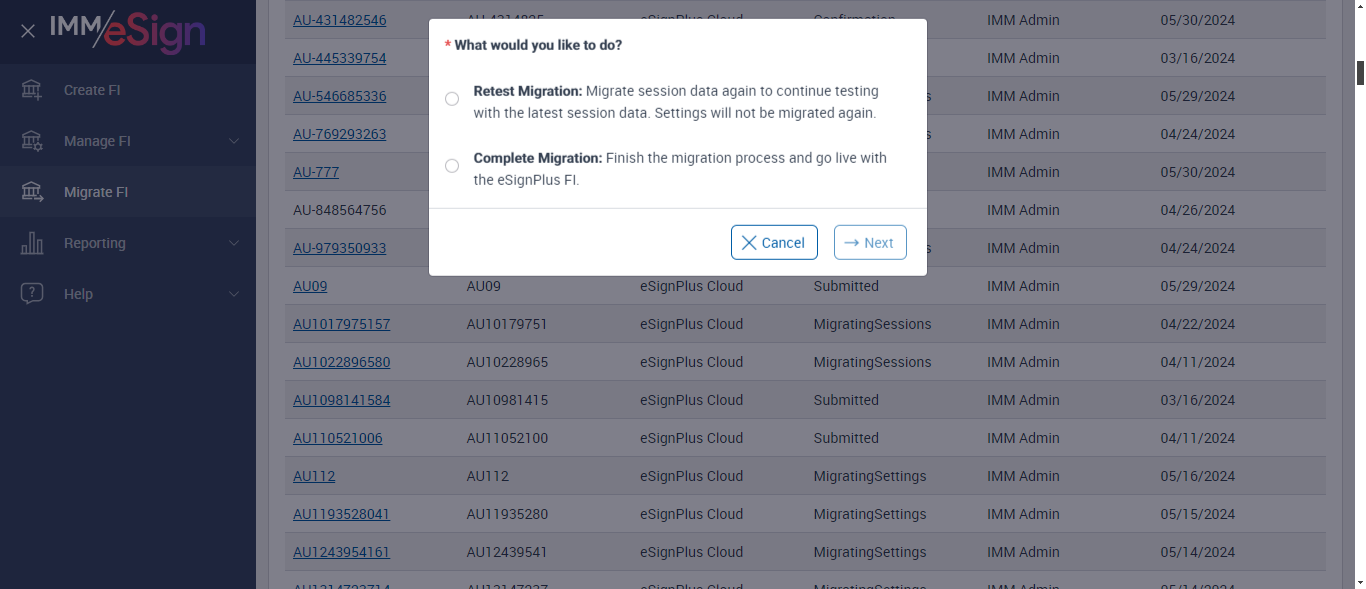Click the Migrate FI bank icon
This screenshot has height=589, width=1366.
point(32,192)
